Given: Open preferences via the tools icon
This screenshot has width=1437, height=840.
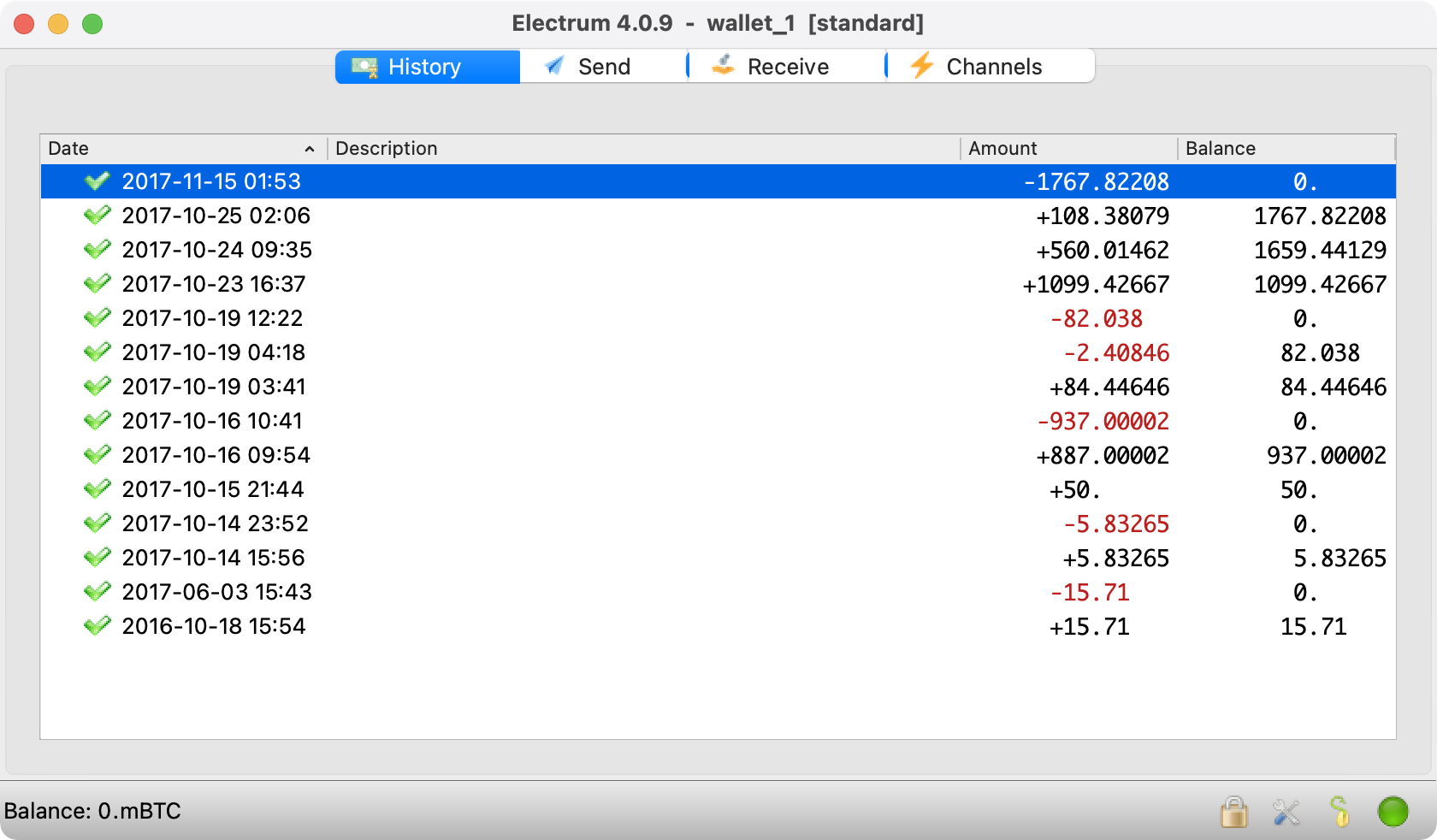Looking at the screenshot, I should 1286,812.
